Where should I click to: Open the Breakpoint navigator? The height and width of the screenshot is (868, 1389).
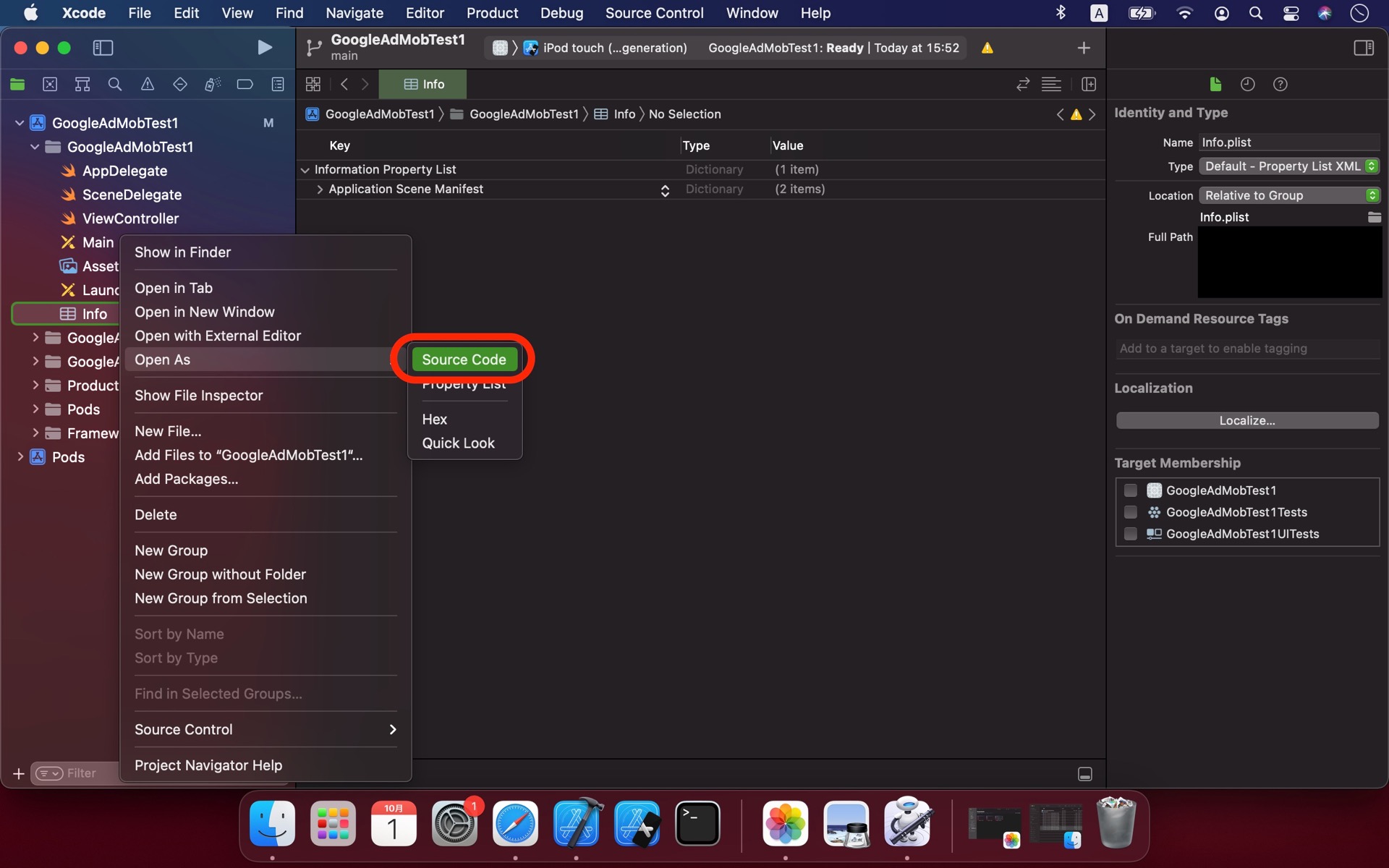pyautogui.click(x=245, y=85)
